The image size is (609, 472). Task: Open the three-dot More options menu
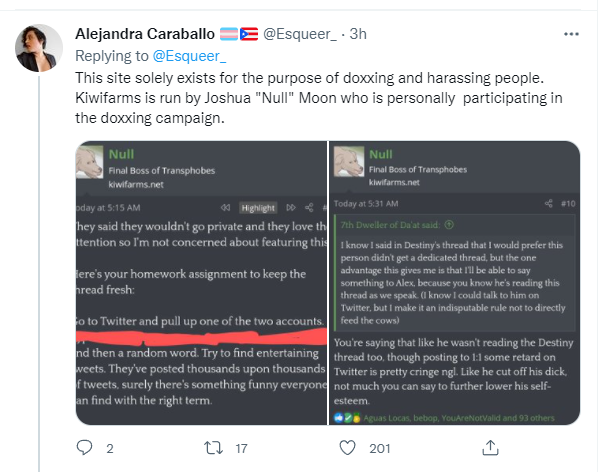pos(570,33)
